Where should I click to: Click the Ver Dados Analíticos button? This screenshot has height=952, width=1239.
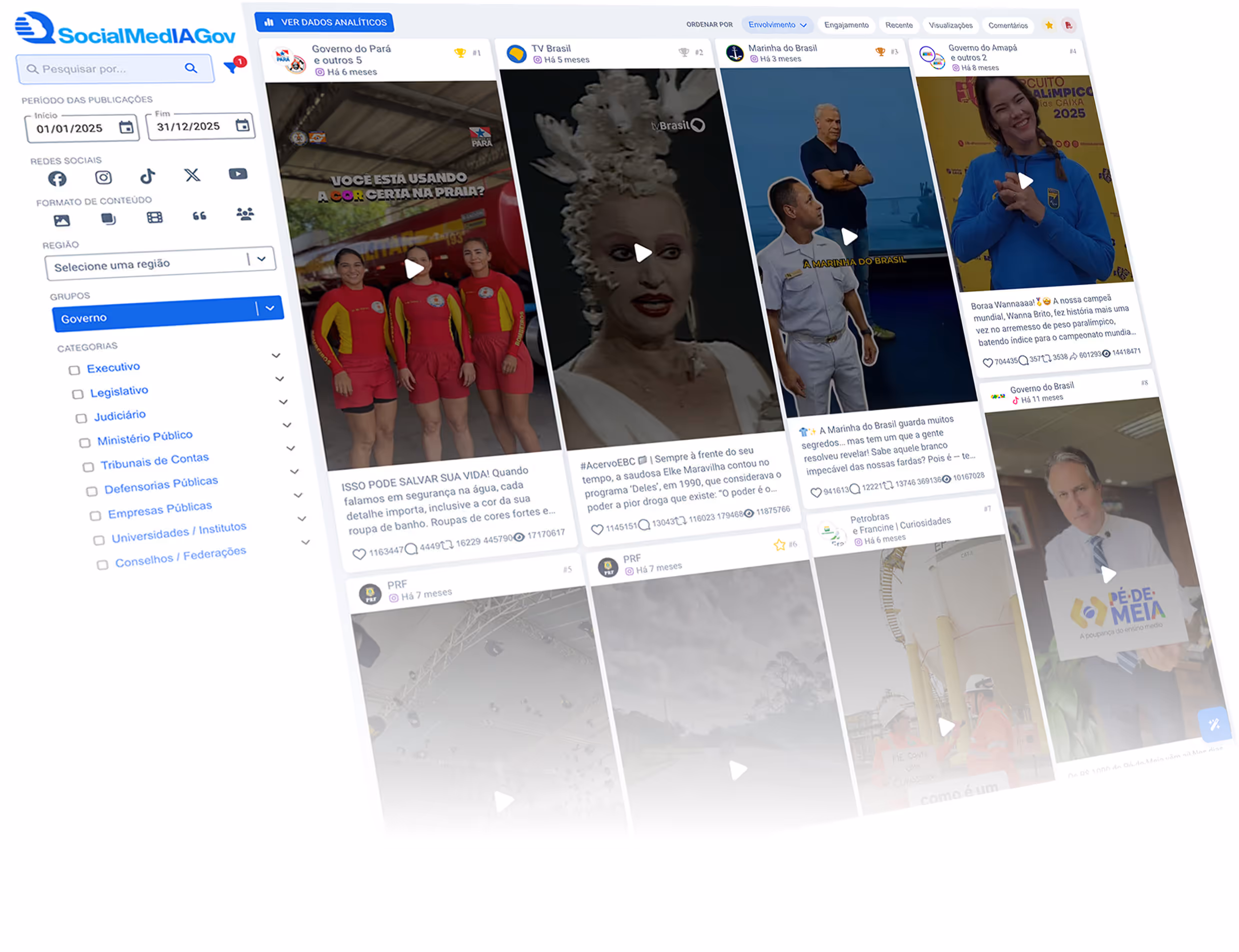[324, 22]
